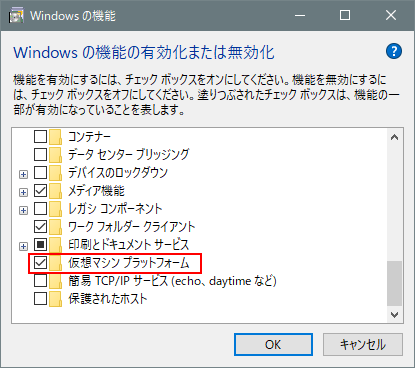This screenshot has width=415, height=368.
Task: Minimize the Windows の機能 dialog
Action: point(300,15)
